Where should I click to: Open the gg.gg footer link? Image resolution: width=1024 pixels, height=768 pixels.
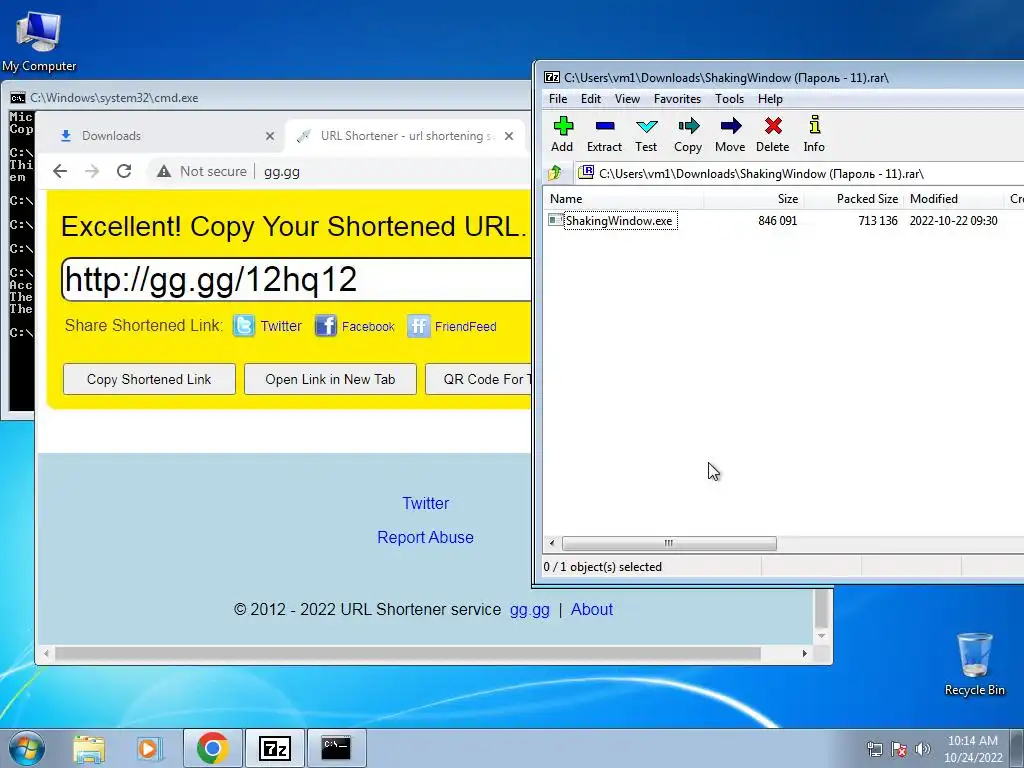tap(529, 609)
